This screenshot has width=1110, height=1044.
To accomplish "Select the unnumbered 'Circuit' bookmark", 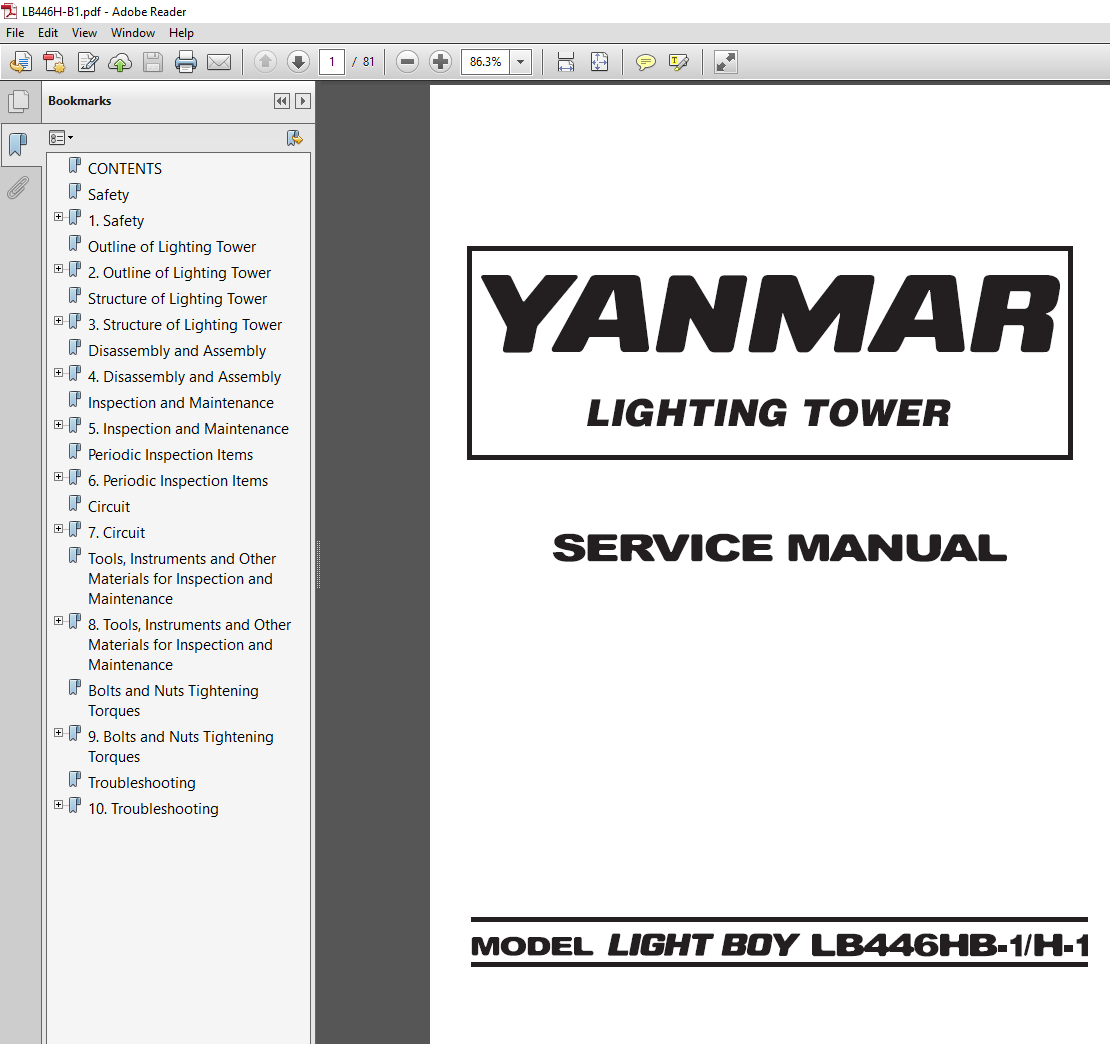I will (x=109, y=507).
